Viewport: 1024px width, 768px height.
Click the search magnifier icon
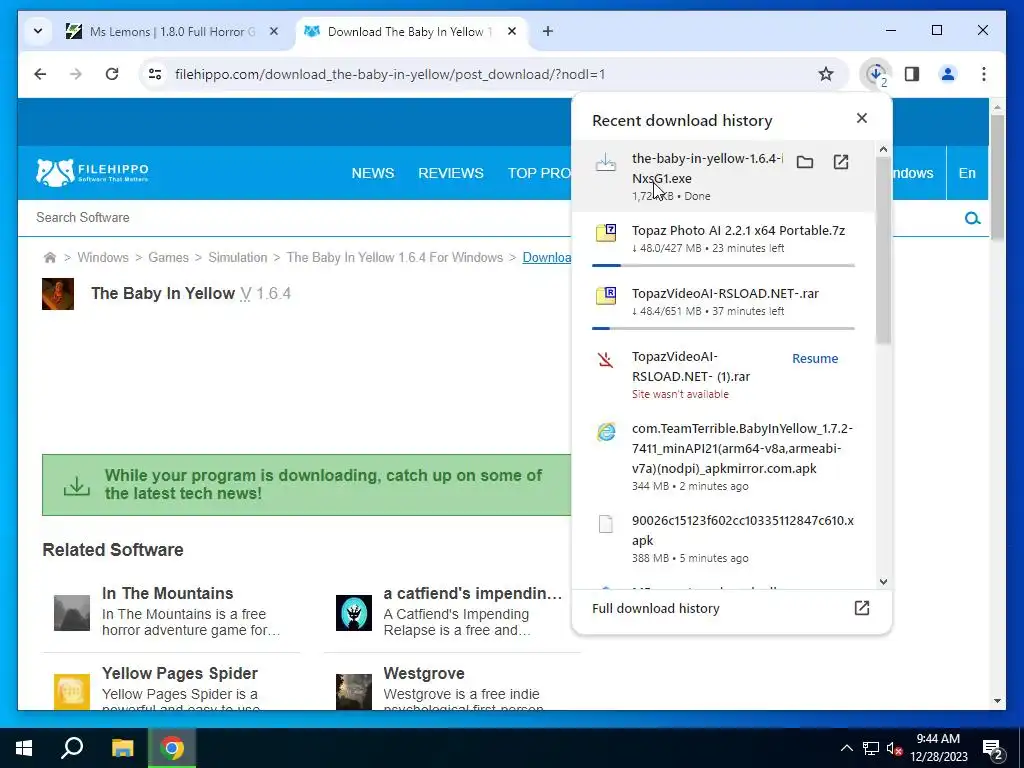tap(972, 218)
